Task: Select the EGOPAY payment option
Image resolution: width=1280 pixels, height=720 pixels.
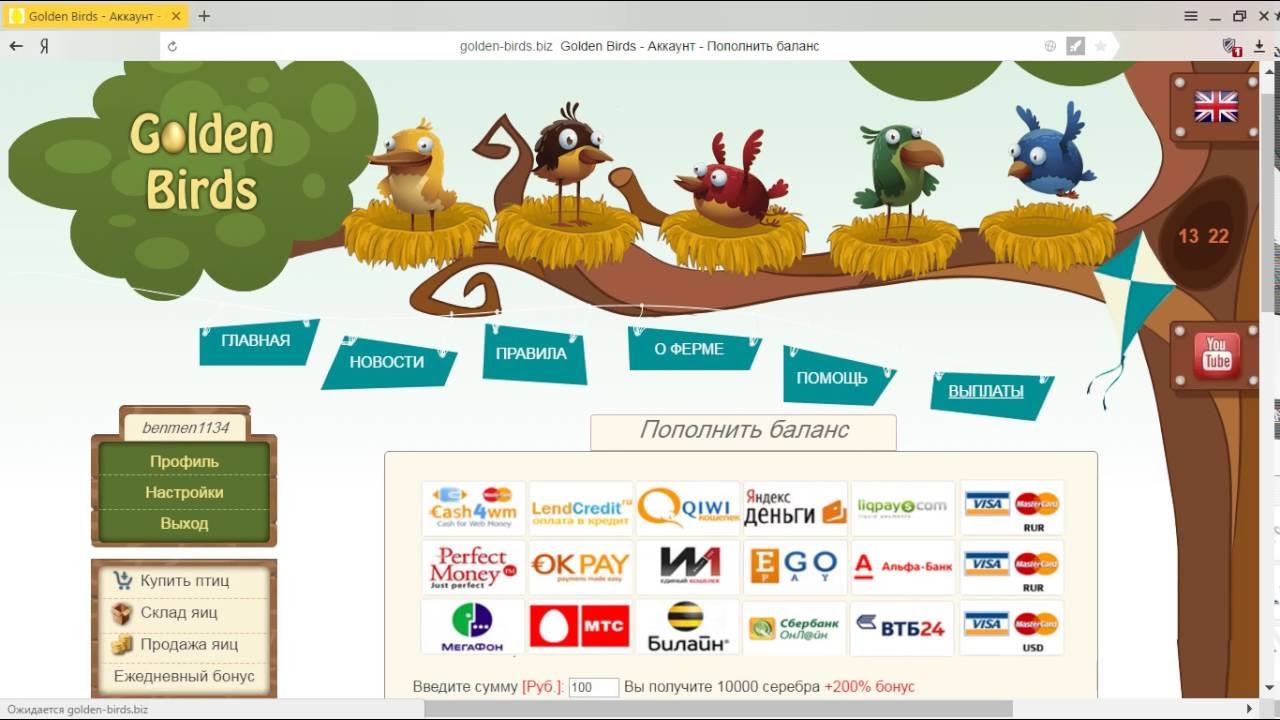Action: [795, 568]
